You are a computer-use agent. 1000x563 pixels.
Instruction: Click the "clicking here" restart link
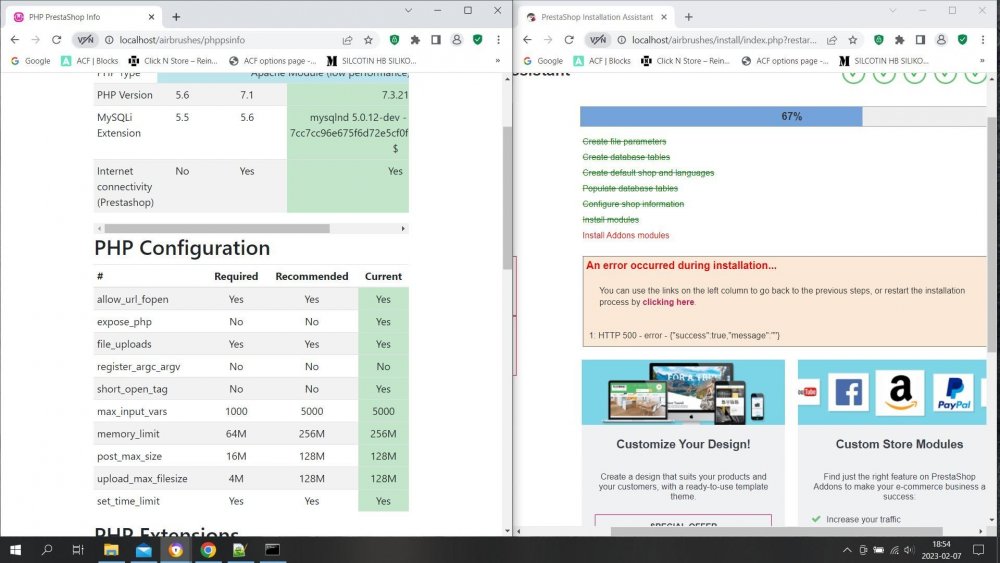[668, 302]
